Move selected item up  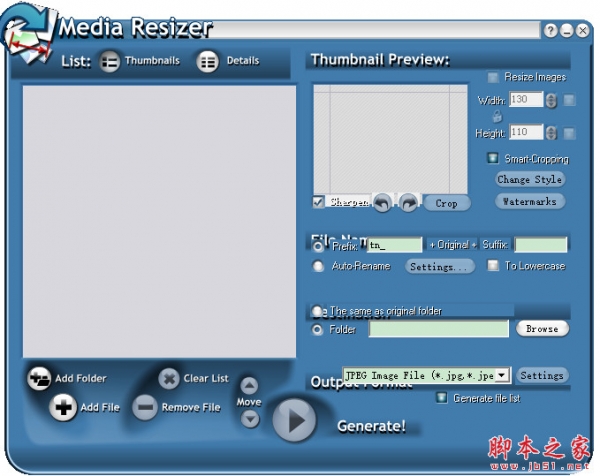[x=249, y=386]
